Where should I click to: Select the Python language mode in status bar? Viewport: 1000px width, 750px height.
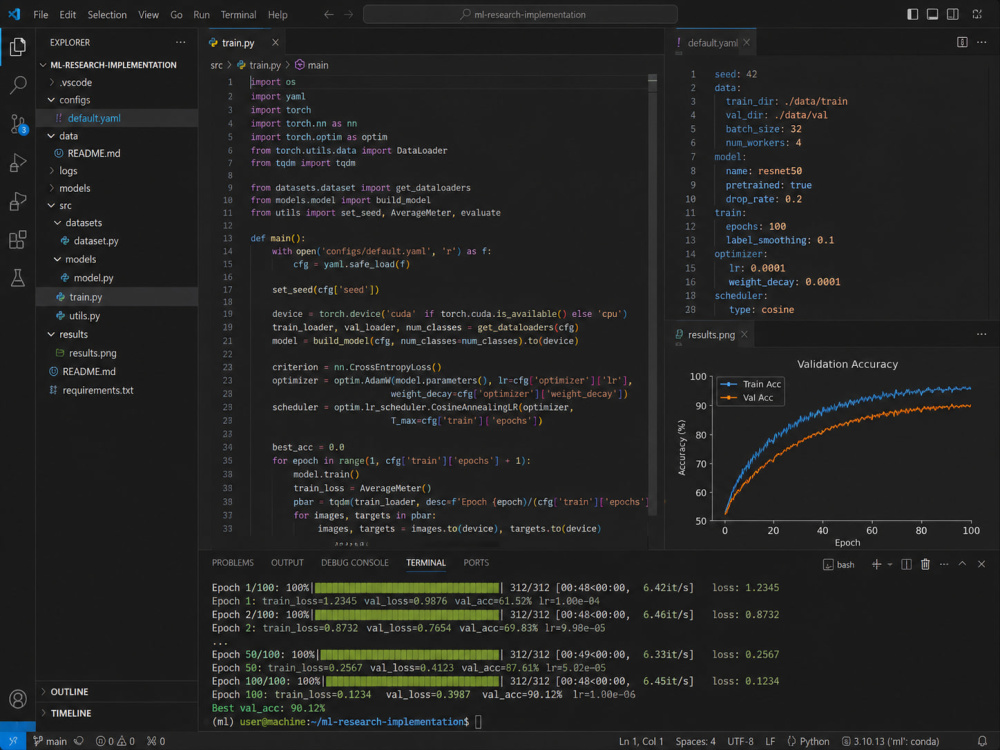click(x=808, y=741)
